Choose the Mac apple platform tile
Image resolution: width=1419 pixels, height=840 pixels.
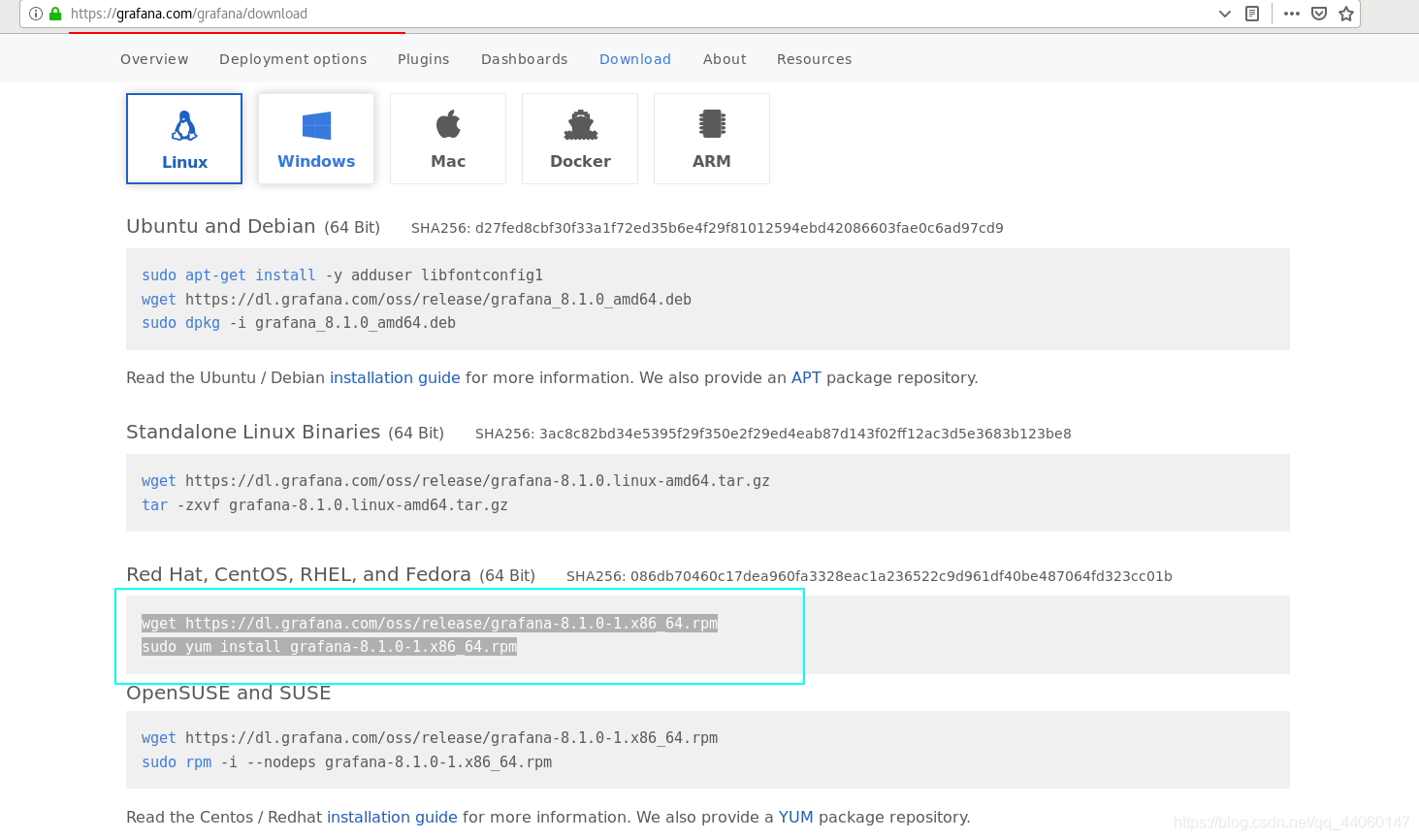click(448, 139)
